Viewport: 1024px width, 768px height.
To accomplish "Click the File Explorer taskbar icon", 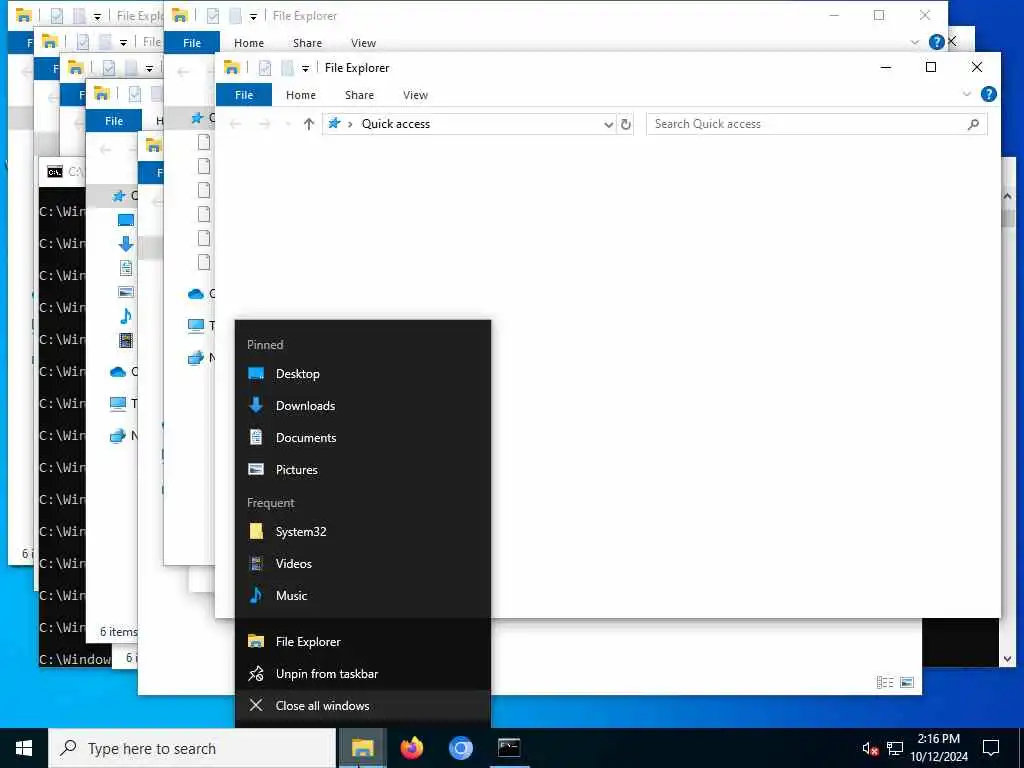I will [x=362, y=748].
